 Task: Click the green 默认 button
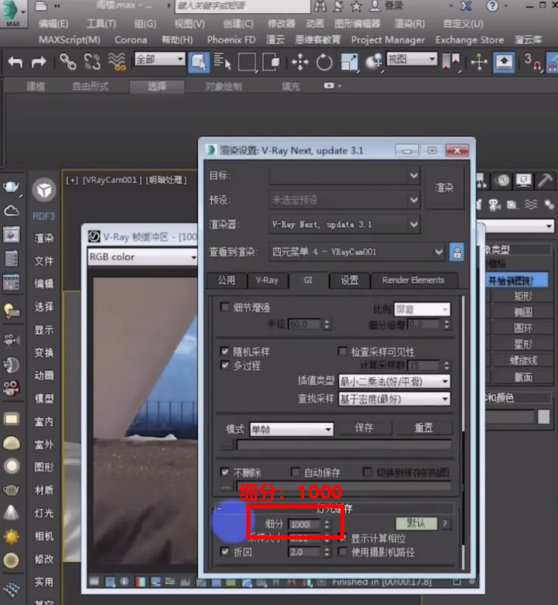(416, 524)
